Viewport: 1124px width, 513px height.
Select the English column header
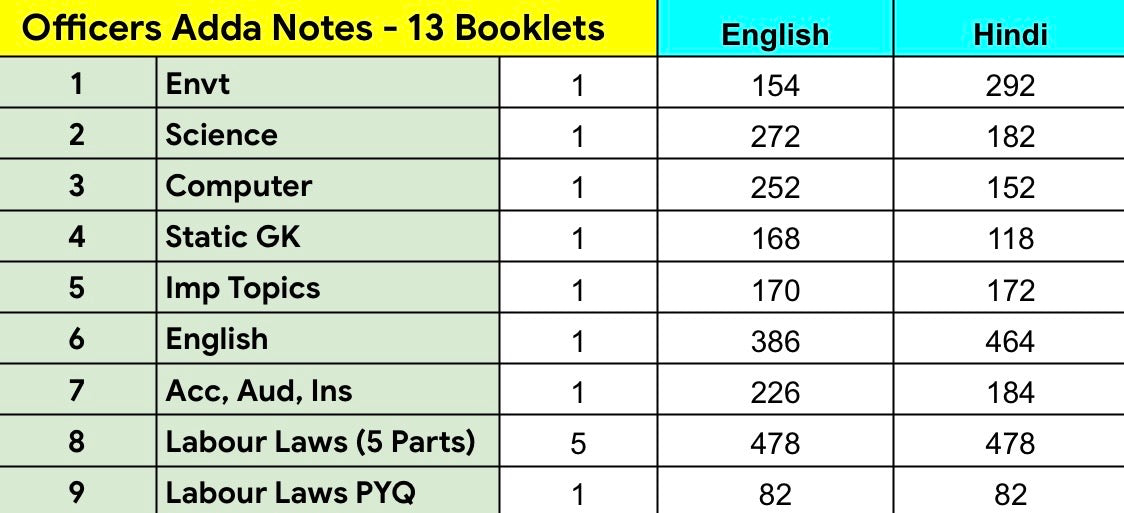coord(775,34)
